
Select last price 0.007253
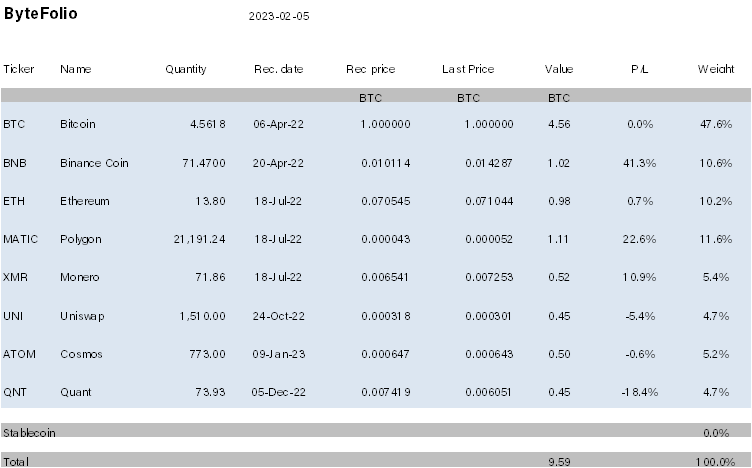click(x=489, y=277)
